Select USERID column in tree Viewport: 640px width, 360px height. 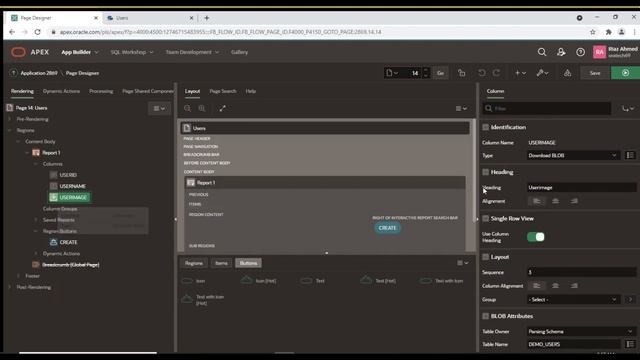pos(68,175)
